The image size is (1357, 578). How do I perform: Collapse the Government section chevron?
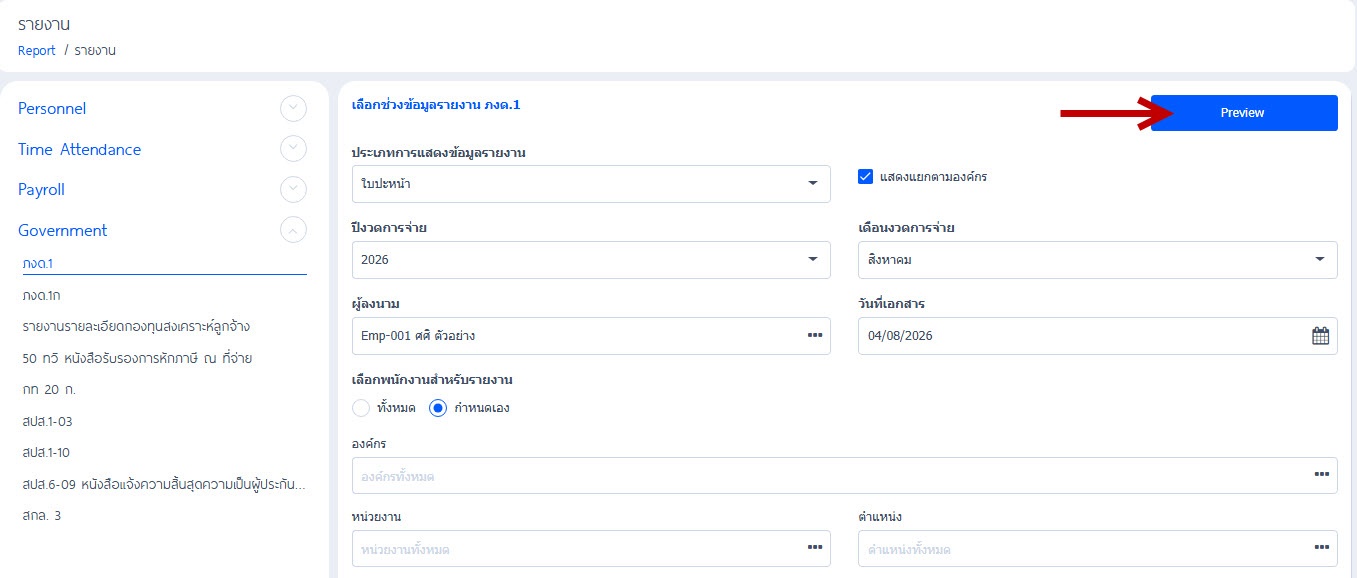click(x=293, y=230)
